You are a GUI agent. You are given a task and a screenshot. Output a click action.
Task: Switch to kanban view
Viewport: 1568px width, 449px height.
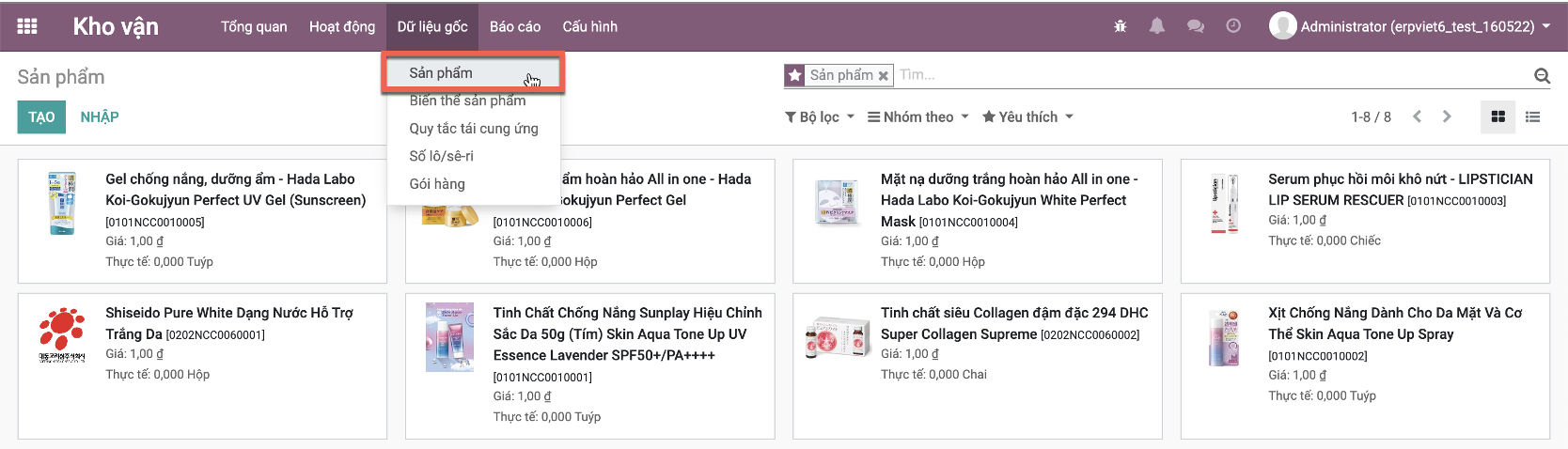point(1498,116)
